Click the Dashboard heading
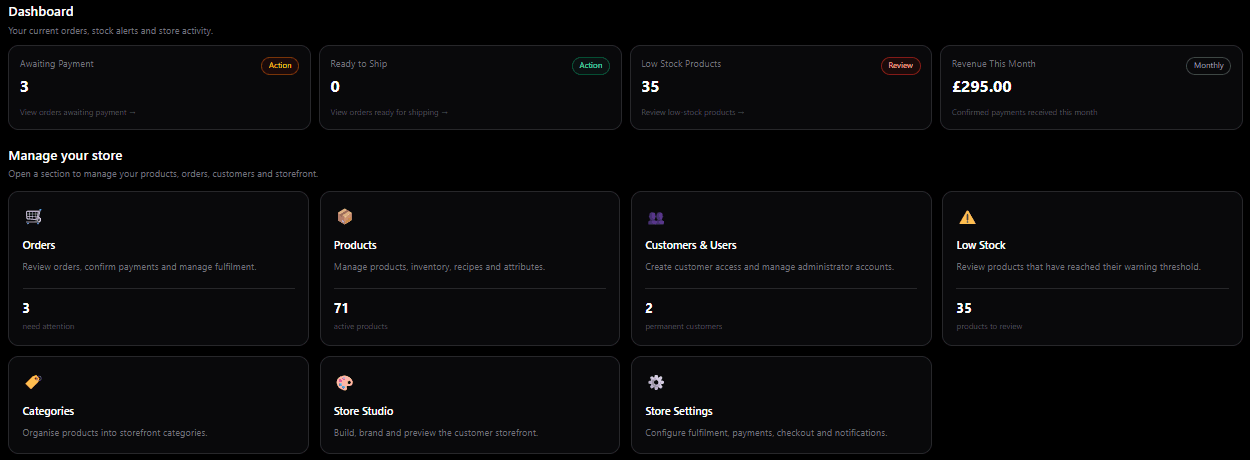The height and width of the screenshot is (460, 1250). (41, 11)
